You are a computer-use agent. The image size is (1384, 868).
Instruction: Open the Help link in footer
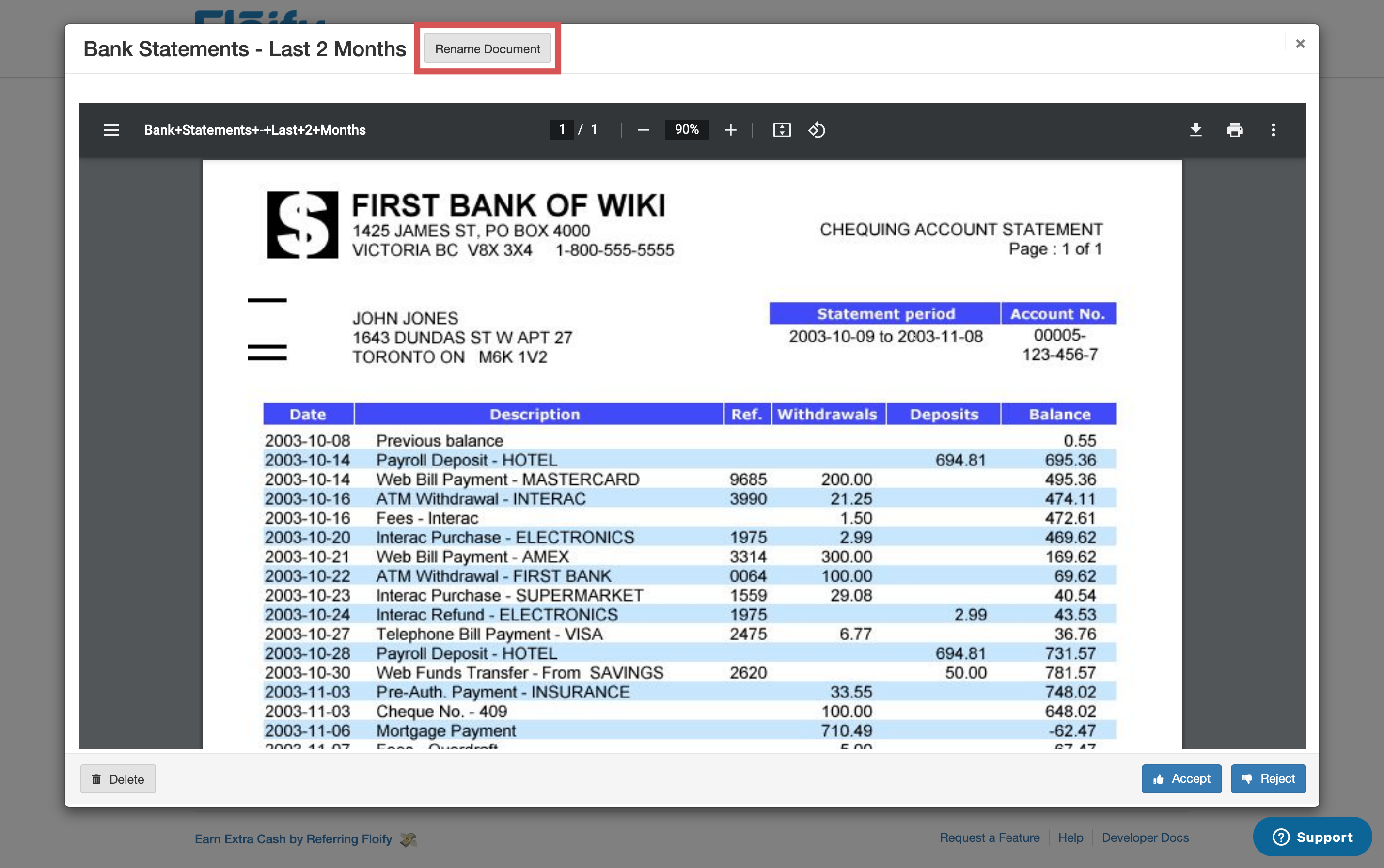pyautogui.click(x=1070, y=837)
